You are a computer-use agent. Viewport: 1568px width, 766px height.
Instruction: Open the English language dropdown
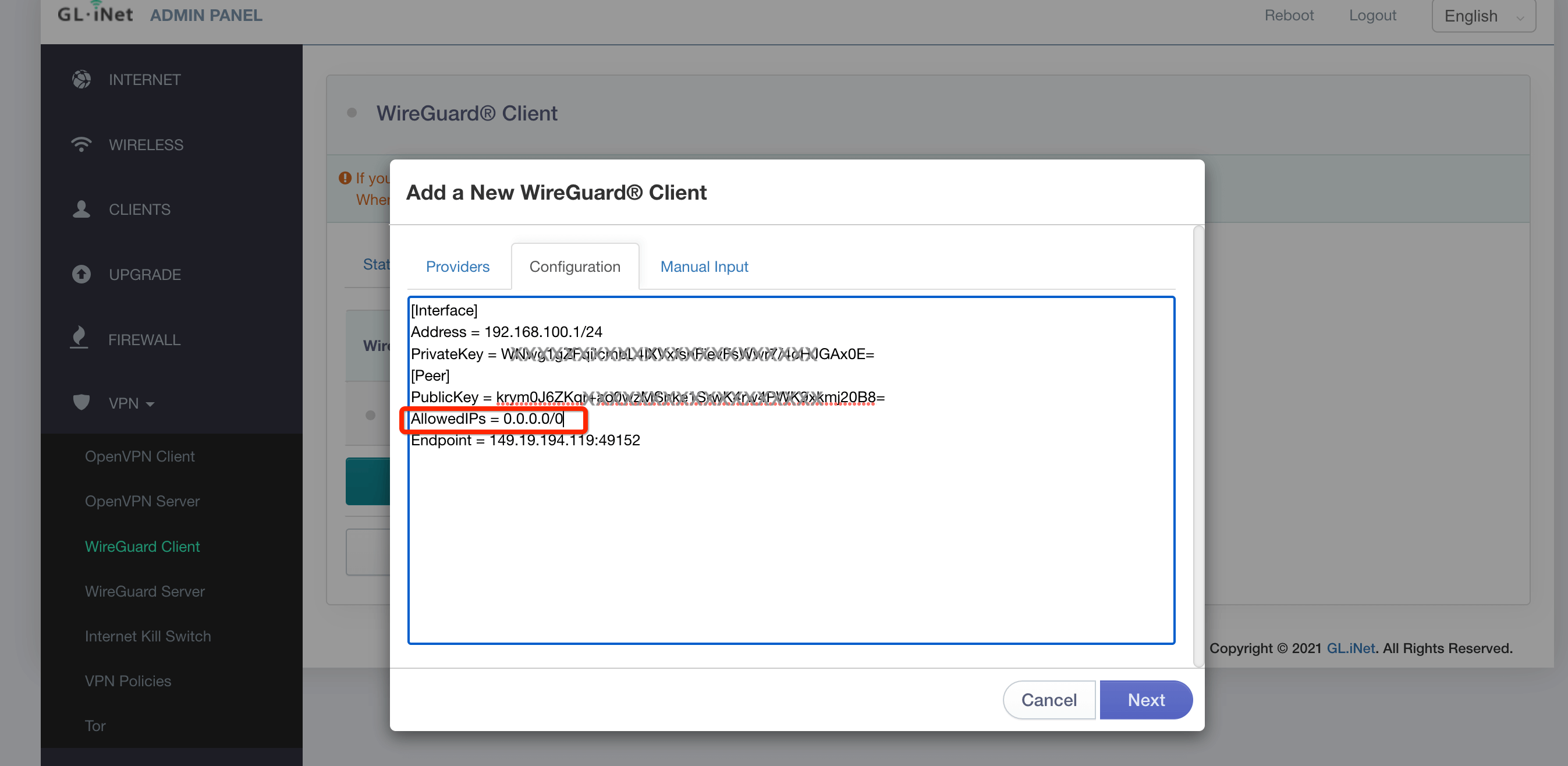point(1484,16)
